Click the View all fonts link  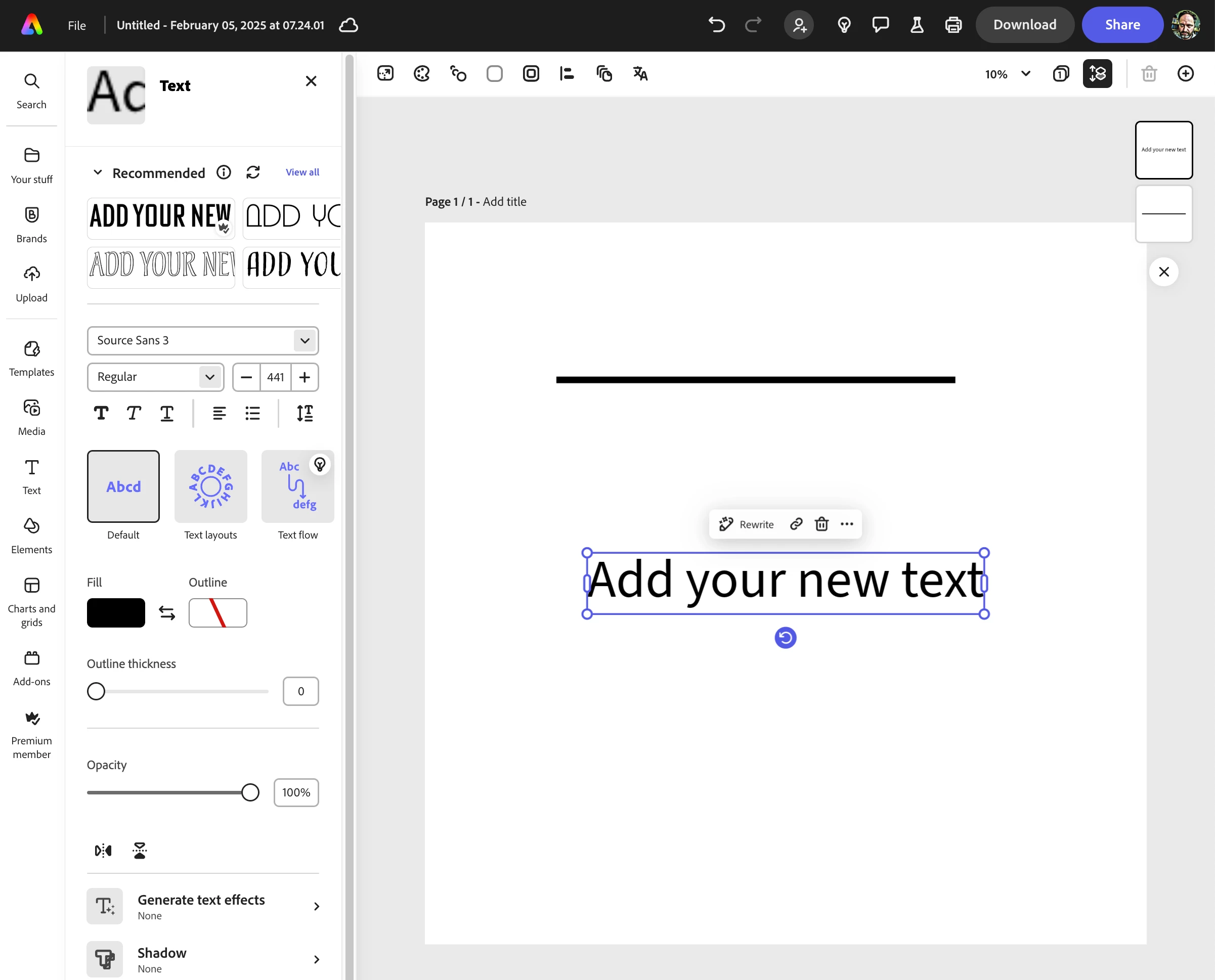pyautogui.click(x=302, y=172)
